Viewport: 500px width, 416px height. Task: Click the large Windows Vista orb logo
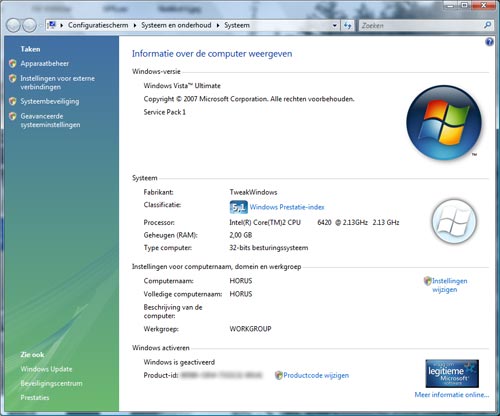point(444,123)
